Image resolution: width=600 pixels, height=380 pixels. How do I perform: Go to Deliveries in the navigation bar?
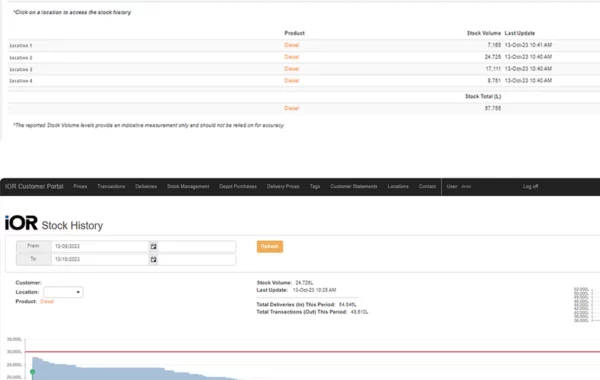(146, 186)
